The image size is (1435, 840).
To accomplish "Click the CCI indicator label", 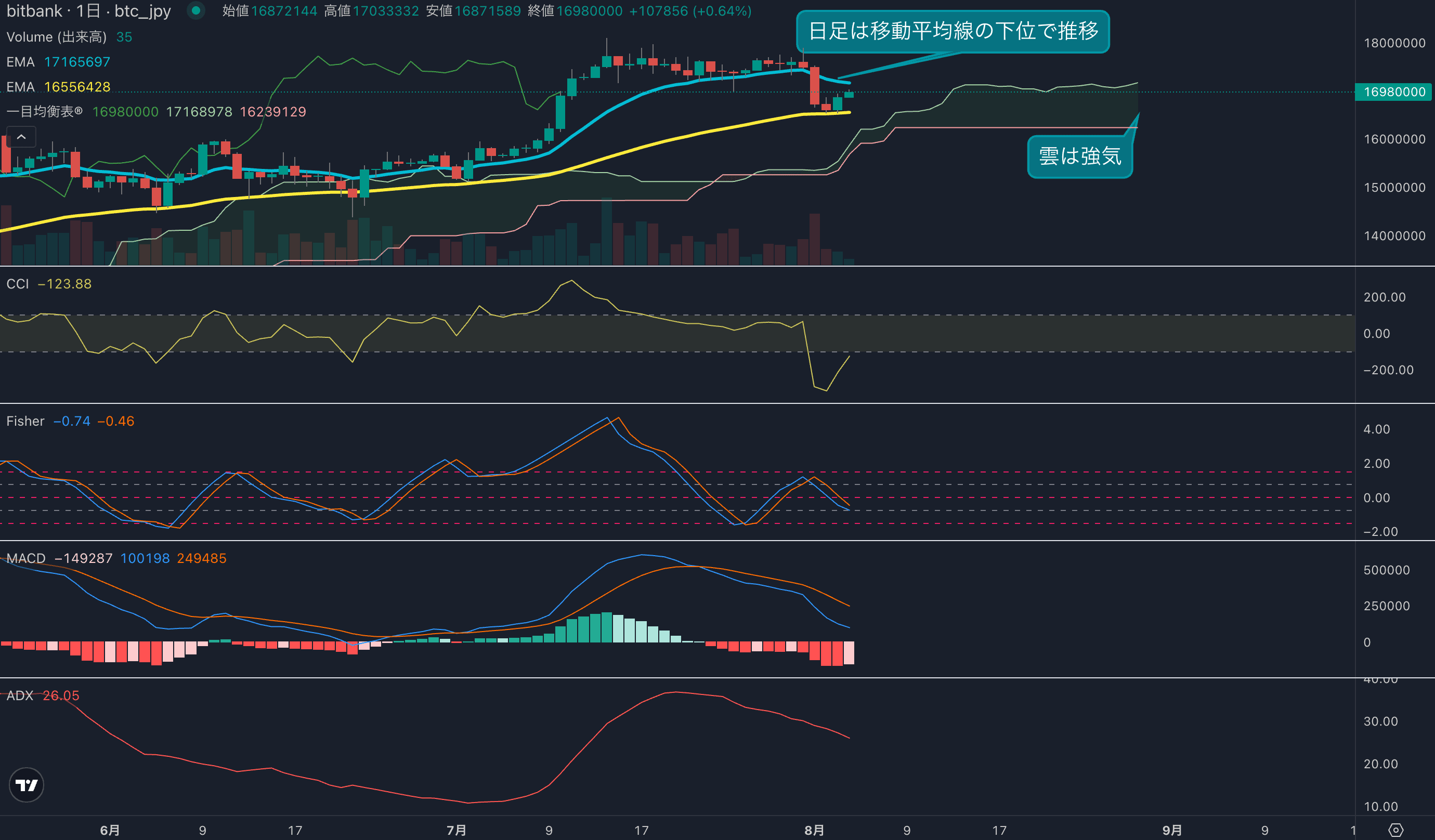I will 18,284.
